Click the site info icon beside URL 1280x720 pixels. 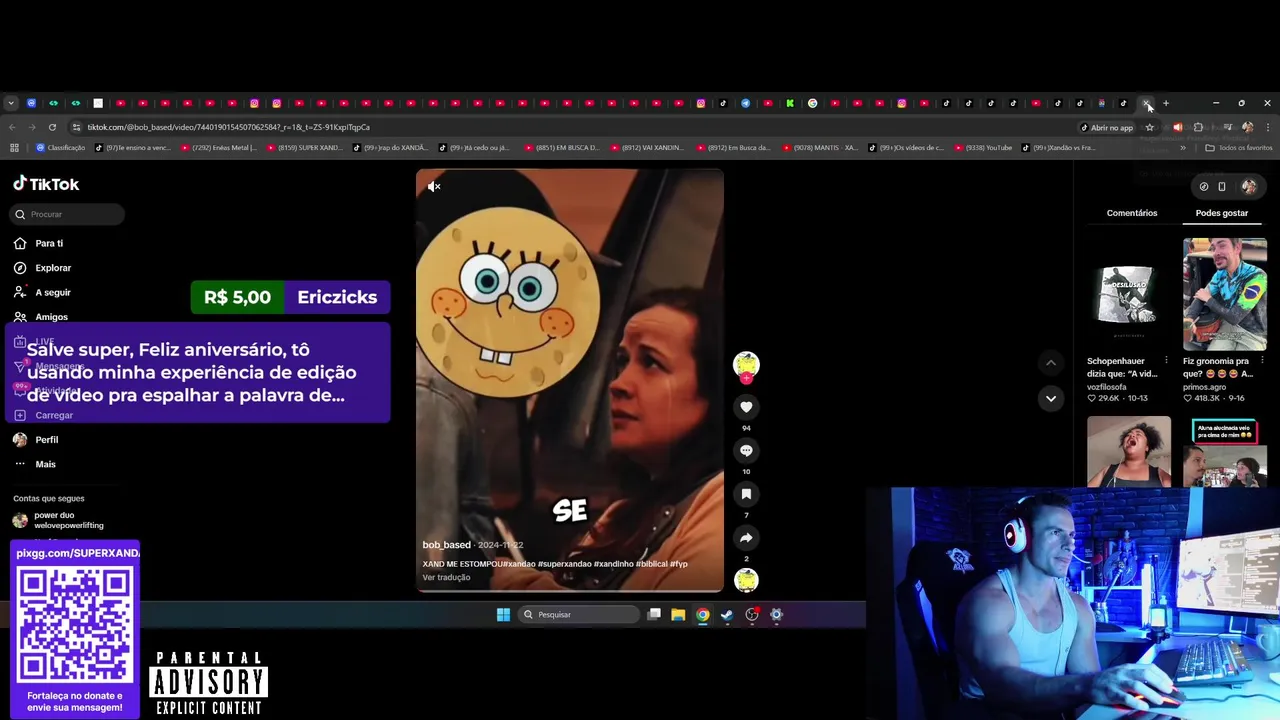[x=78, y=127]
